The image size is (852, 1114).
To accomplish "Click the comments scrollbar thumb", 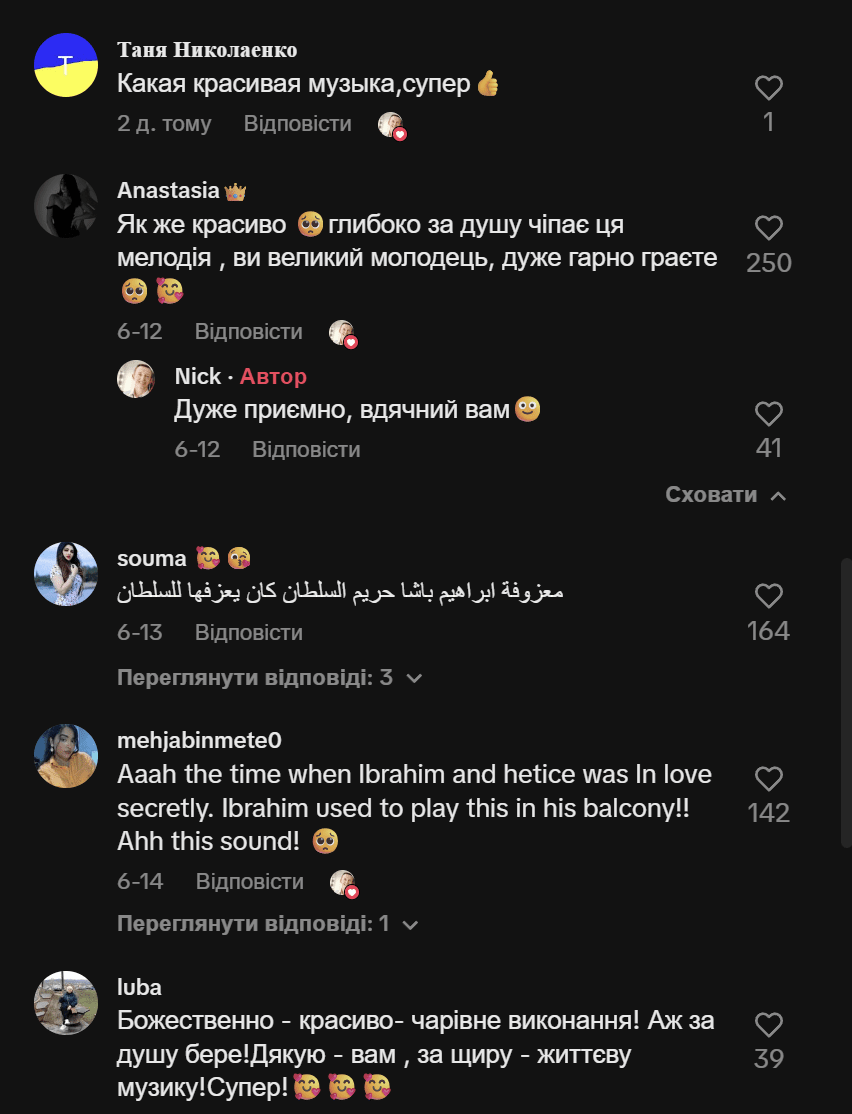I will [x=846, y=700].
